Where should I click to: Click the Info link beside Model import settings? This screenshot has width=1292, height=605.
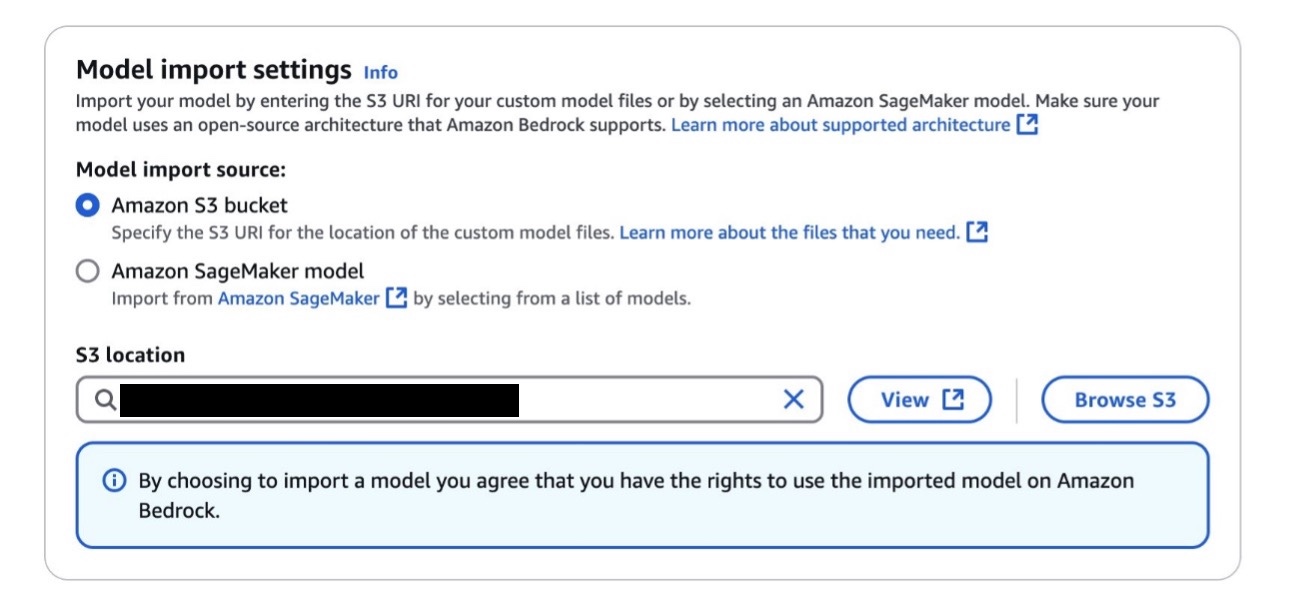pos(380,72)
